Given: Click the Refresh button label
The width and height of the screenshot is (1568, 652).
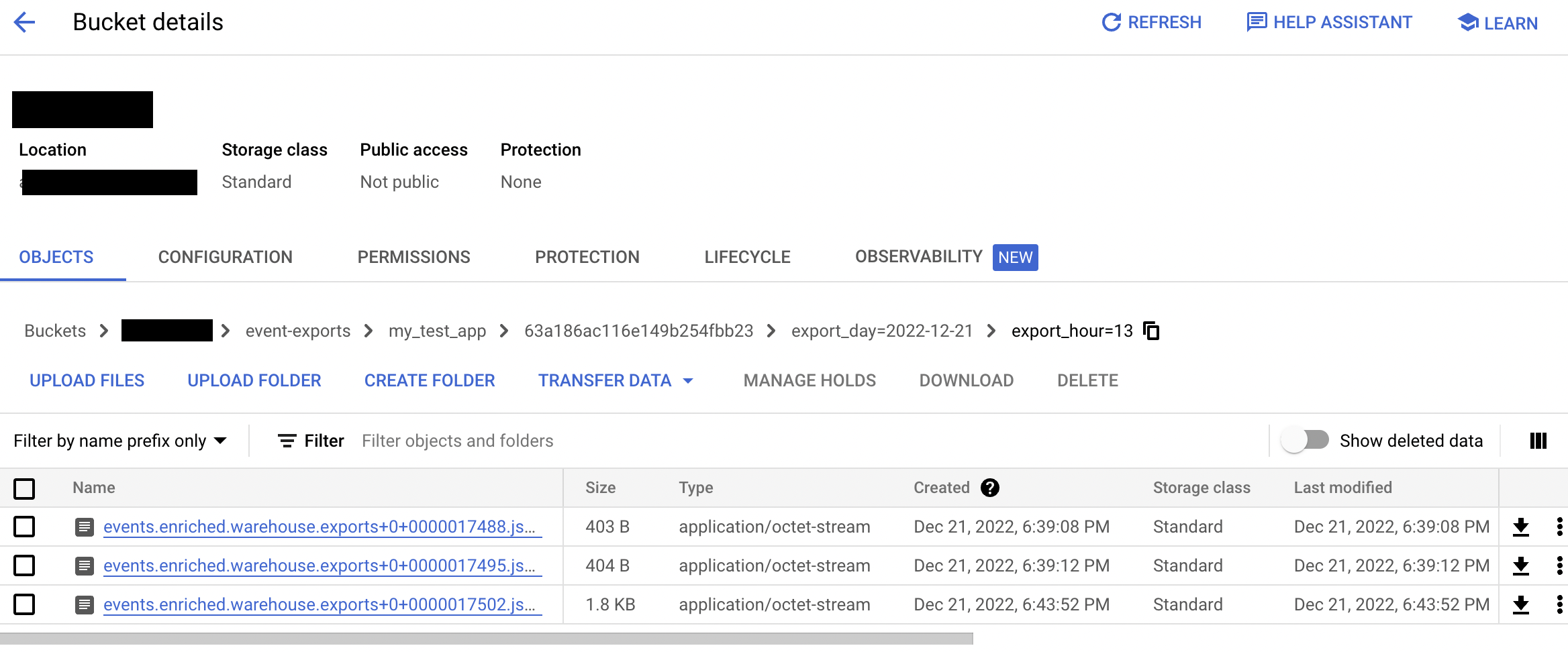Looking at the screenshot, I should [x=1165, y=23].
